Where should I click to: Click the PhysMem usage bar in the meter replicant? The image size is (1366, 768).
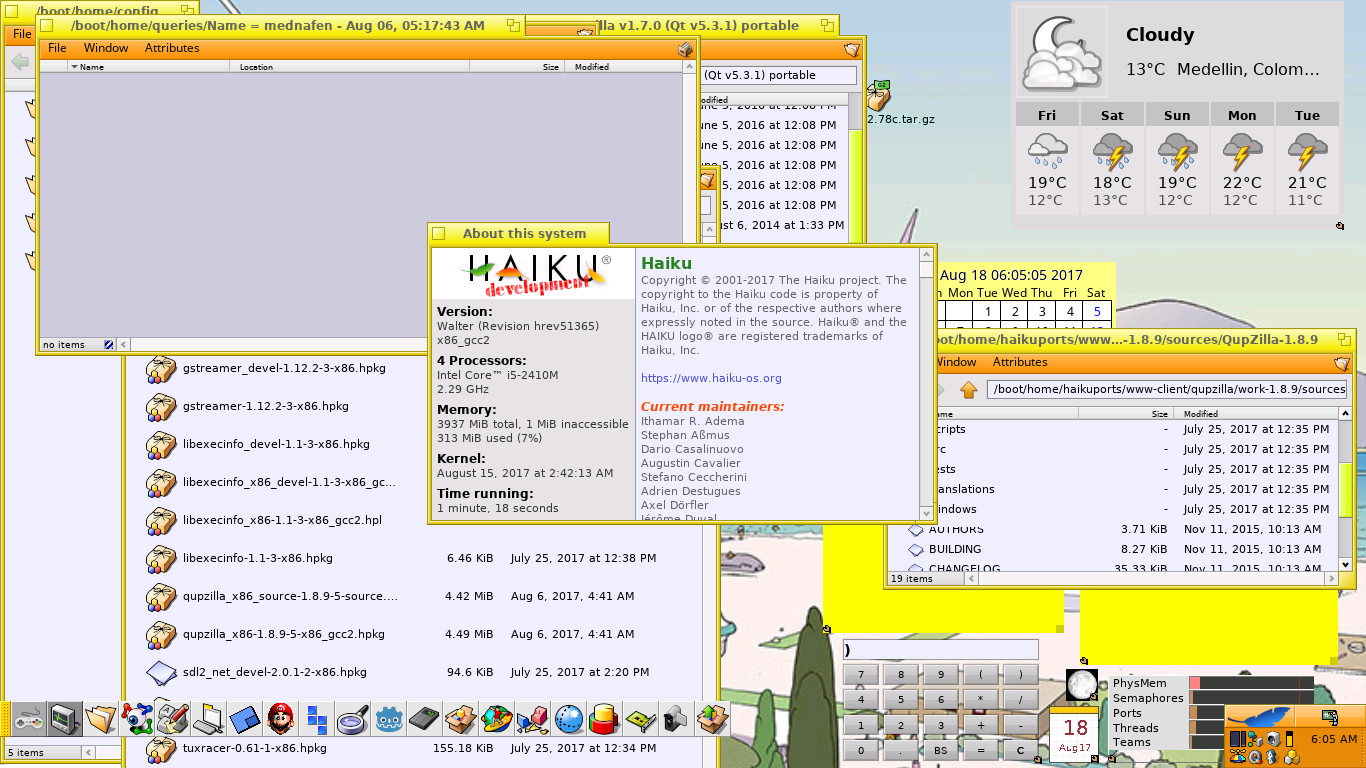pos(1250,682)
